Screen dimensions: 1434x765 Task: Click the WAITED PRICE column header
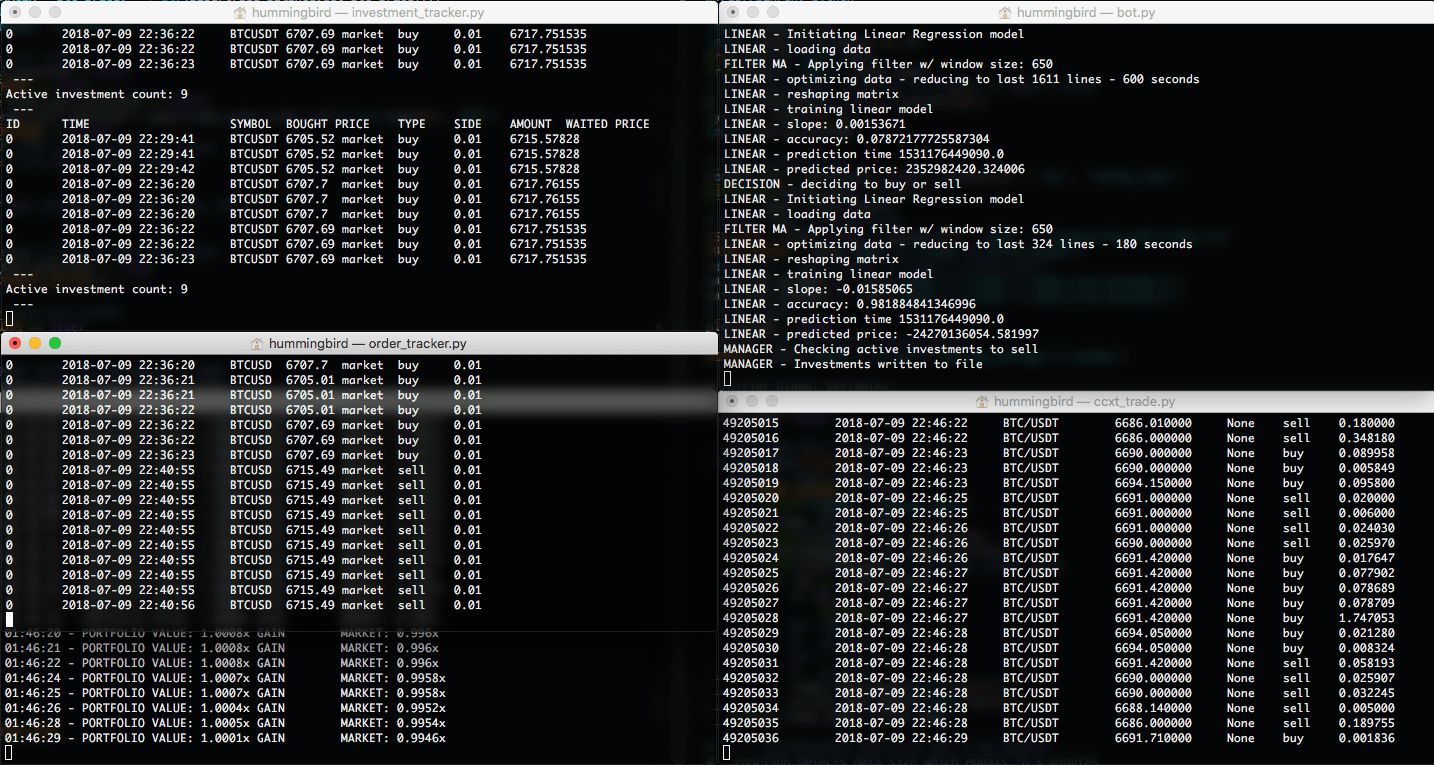[x=607, y=124]
